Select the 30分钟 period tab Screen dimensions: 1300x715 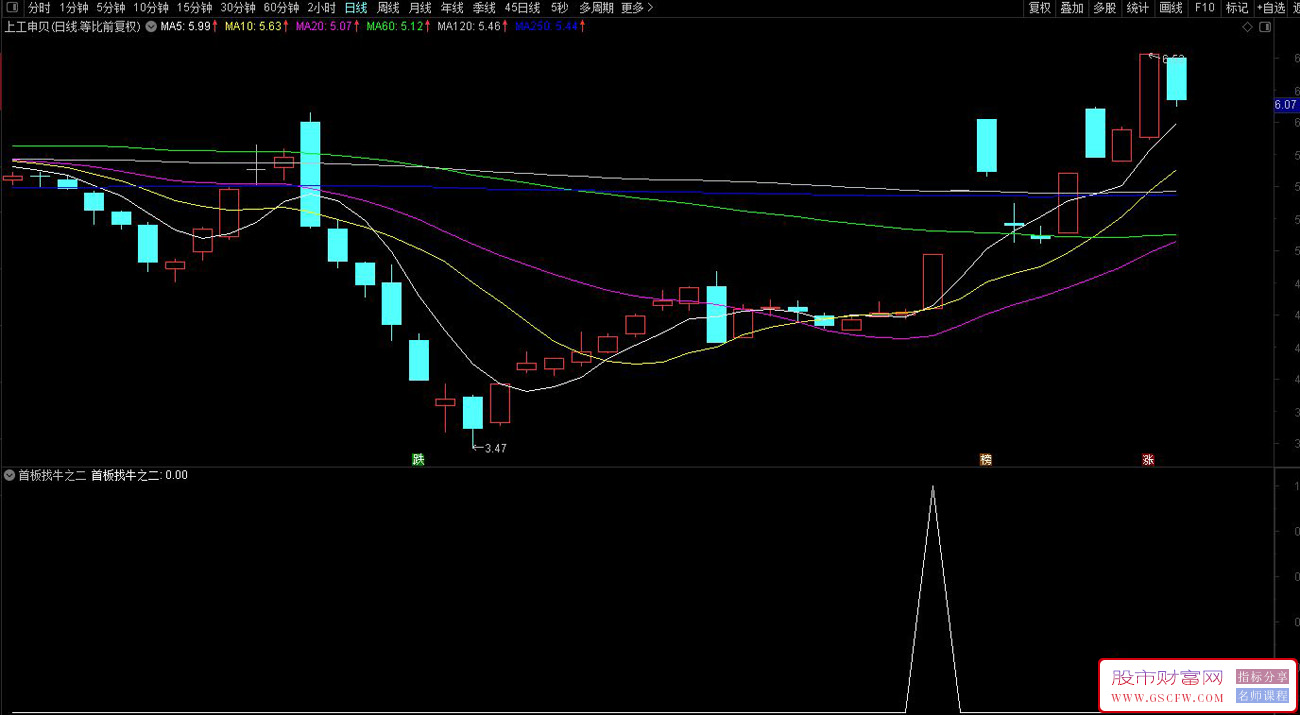[238, 7]
